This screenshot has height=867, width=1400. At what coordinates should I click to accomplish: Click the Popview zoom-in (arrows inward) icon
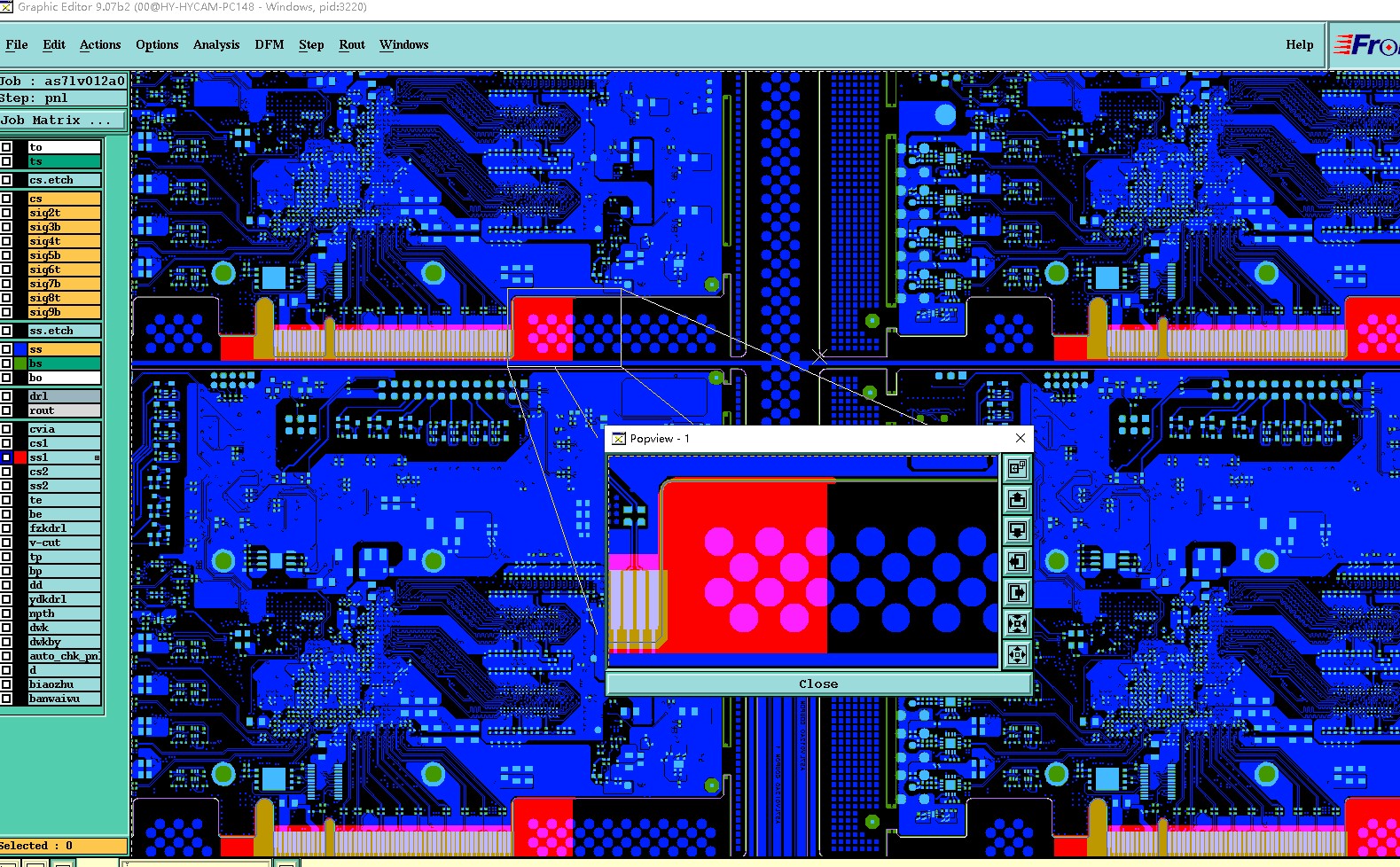1017,623
